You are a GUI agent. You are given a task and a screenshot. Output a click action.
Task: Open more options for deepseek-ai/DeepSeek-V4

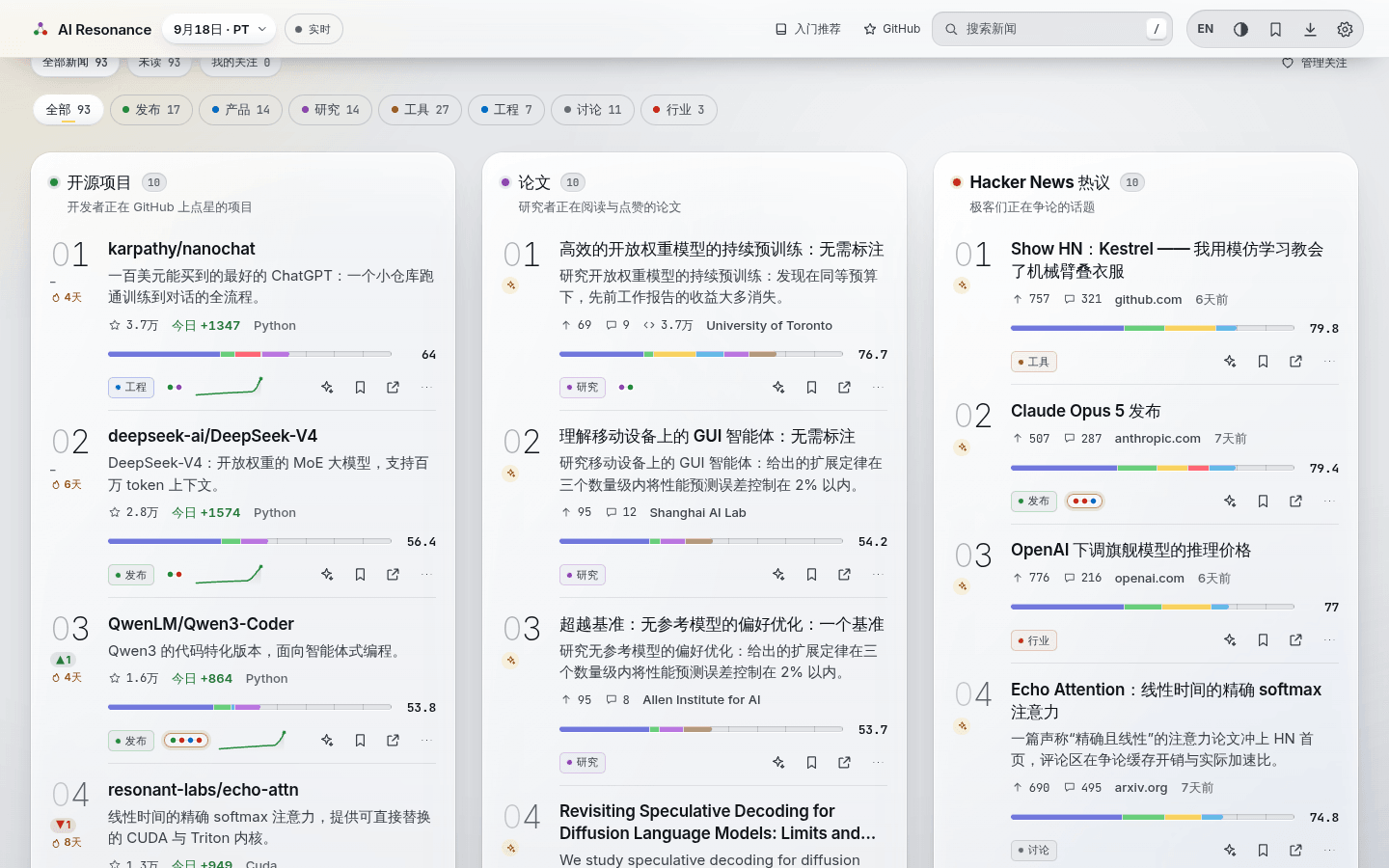(x=425, y=575)
